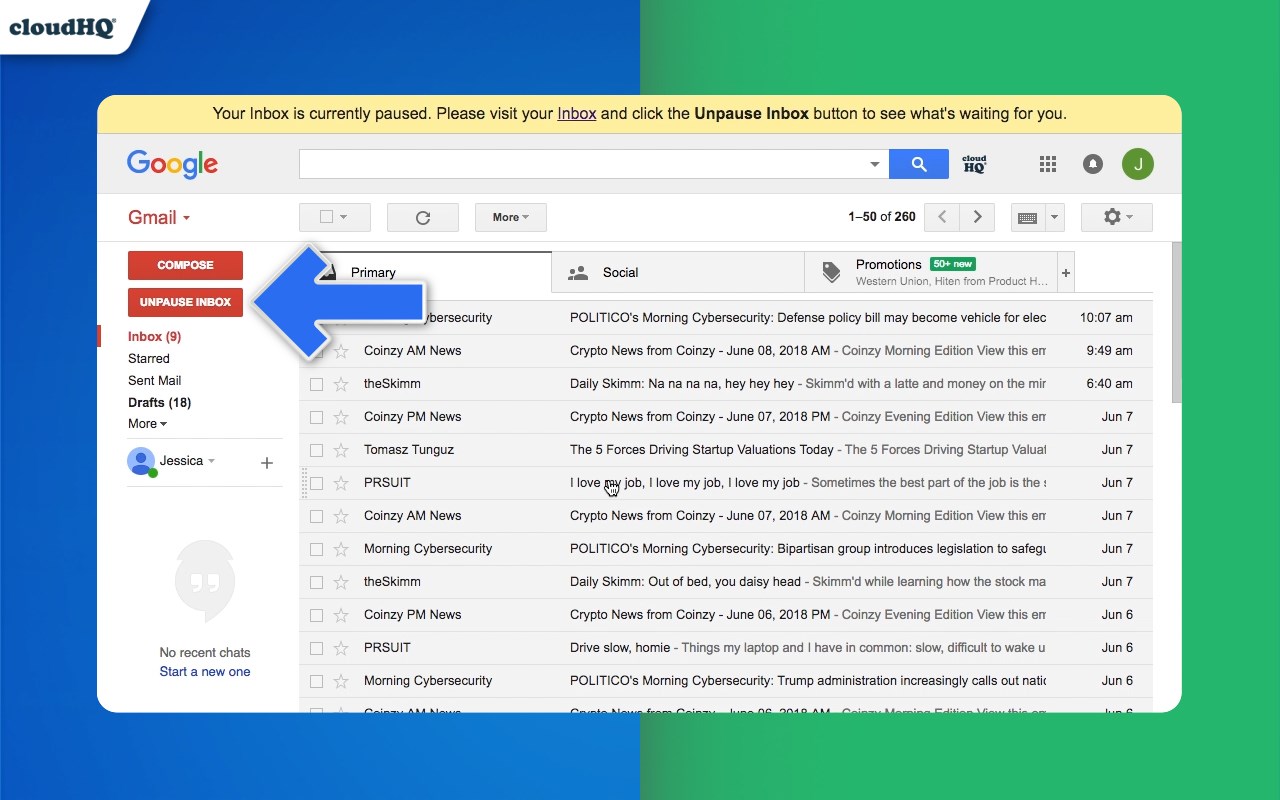Toggle the select-all checkbox in toolbar
The image size is (1280, 800).
coord(326,217)
